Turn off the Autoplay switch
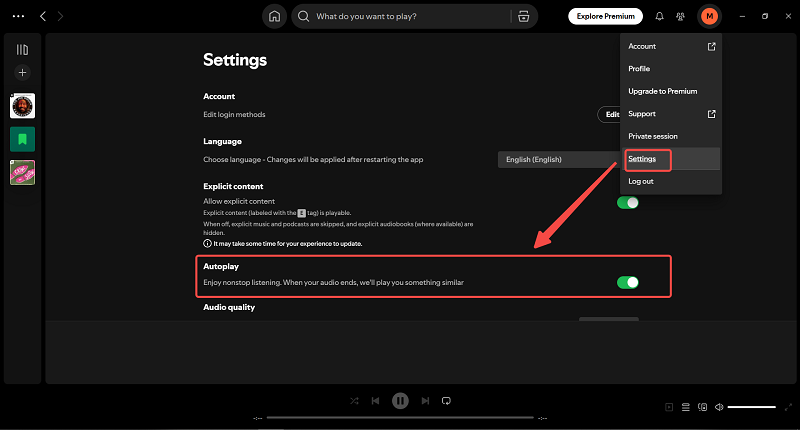Image resolution: width=800 pixels, height=430 pixels. click(x=628, y=283)
